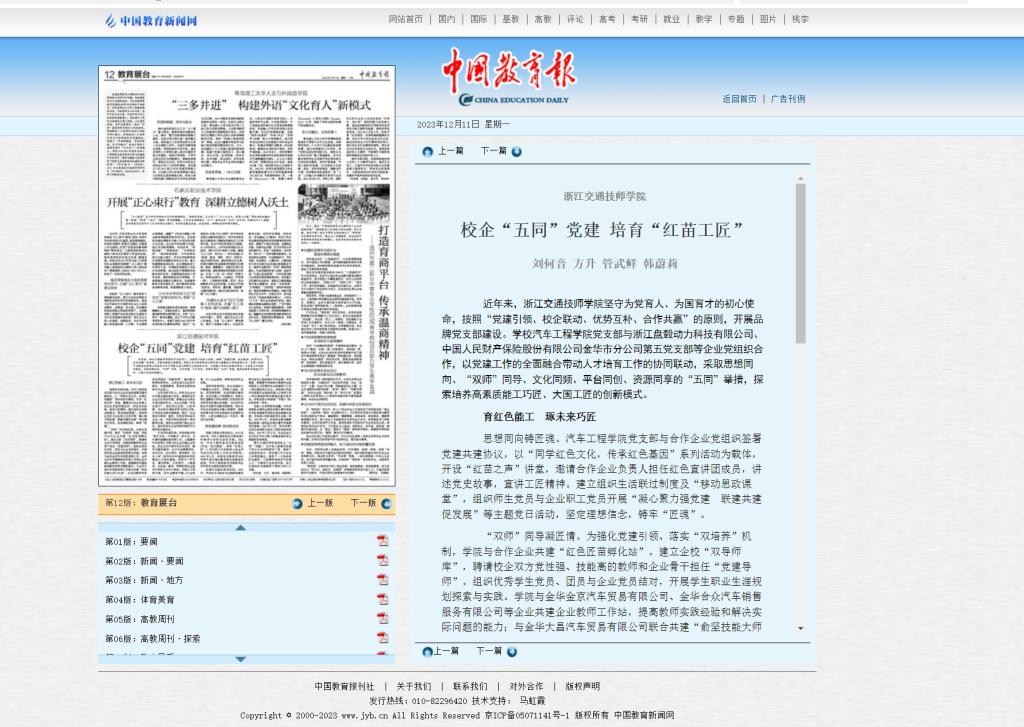1024x727 pixels.
Task: Open the 高考 navigation item
Action: point(607,20)
